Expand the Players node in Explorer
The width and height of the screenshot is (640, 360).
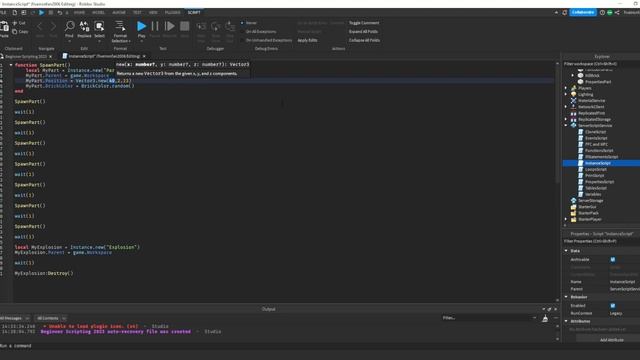pyautogui.click(x=566, y=88)
